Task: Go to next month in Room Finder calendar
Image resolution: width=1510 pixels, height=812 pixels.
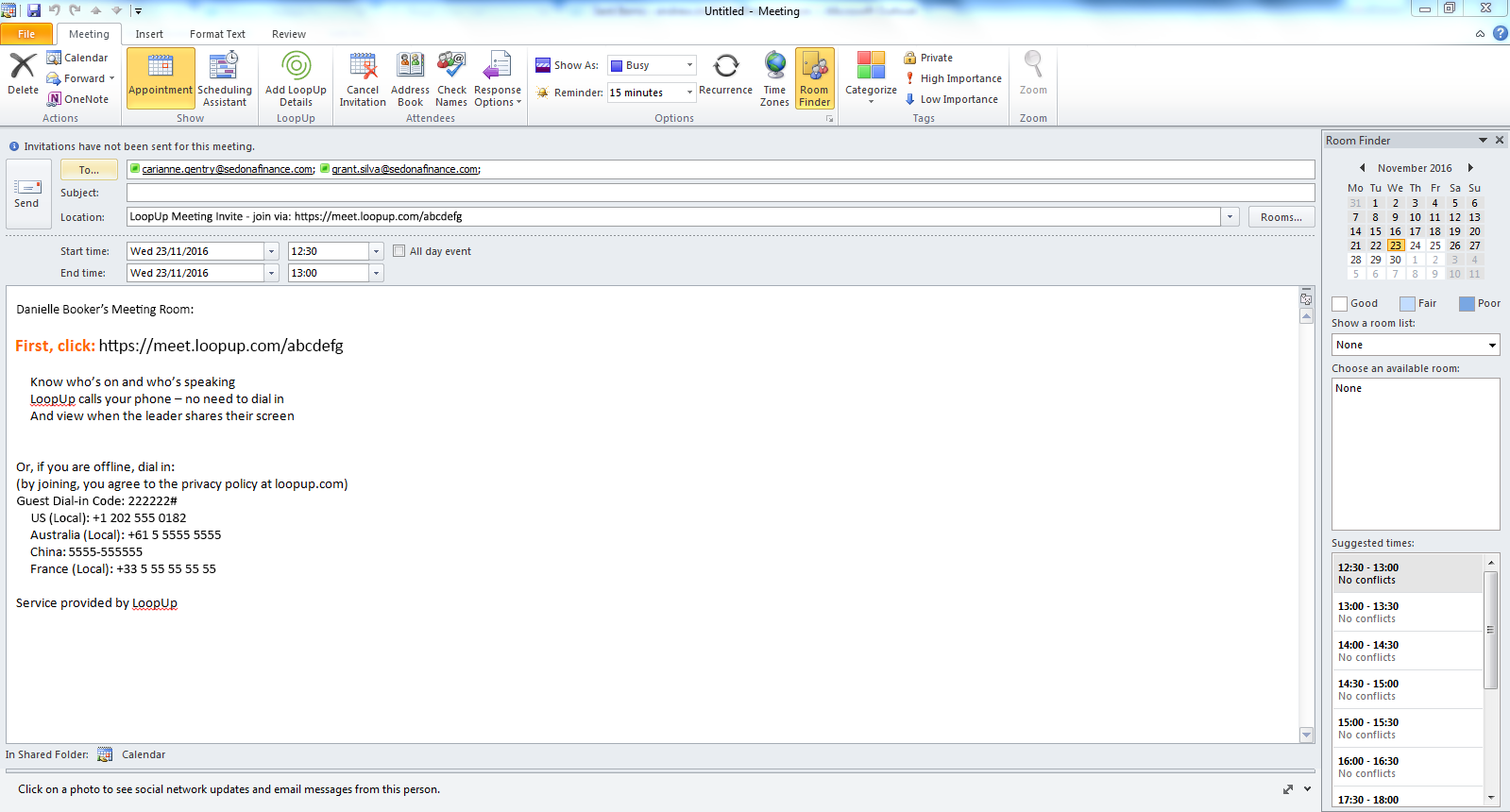Action: 1470,168
